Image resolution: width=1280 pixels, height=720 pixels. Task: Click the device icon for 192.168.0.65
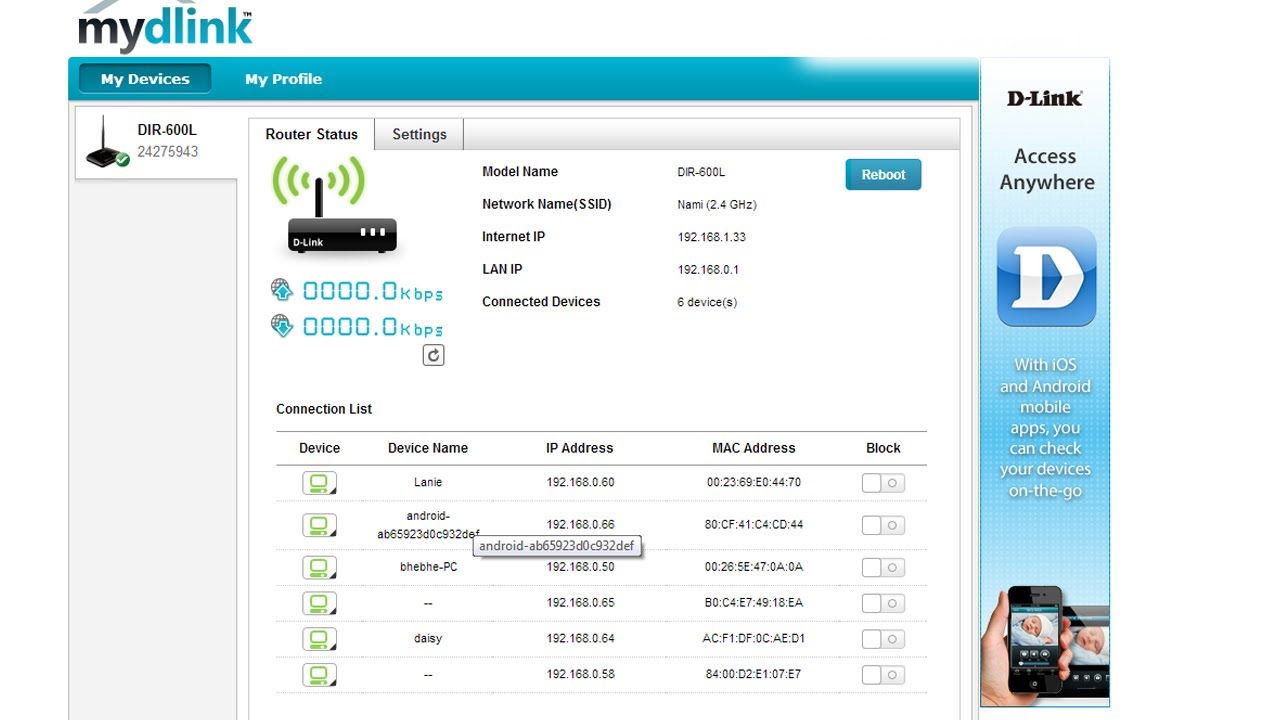(x=319, y=603)
